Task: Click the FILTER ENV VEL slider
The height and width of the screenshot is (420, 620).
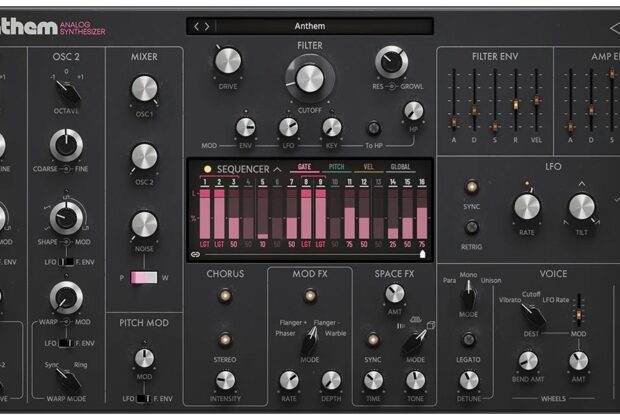Action: (x=536, y=101)
